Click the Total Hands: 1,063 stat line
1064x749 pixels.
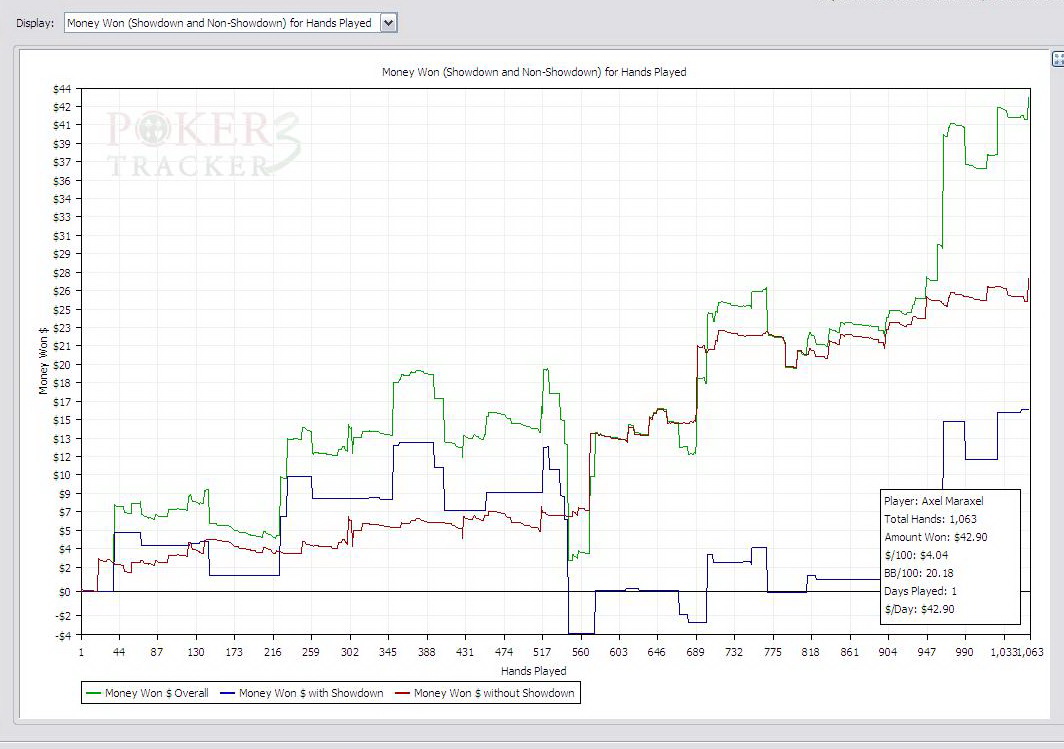pos(930,519)
